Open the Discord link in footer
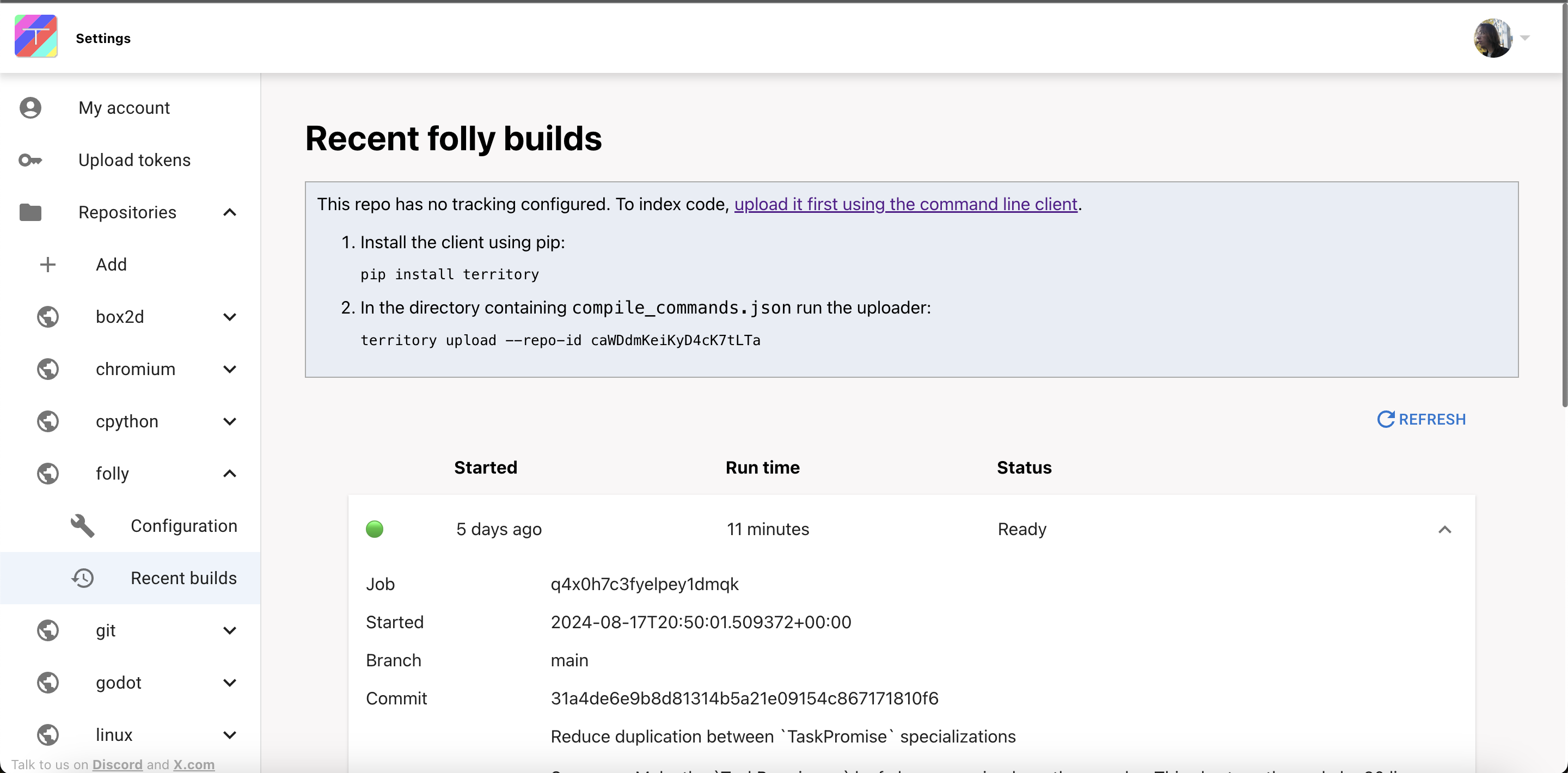1568x773 pixels. coord(118,764)
